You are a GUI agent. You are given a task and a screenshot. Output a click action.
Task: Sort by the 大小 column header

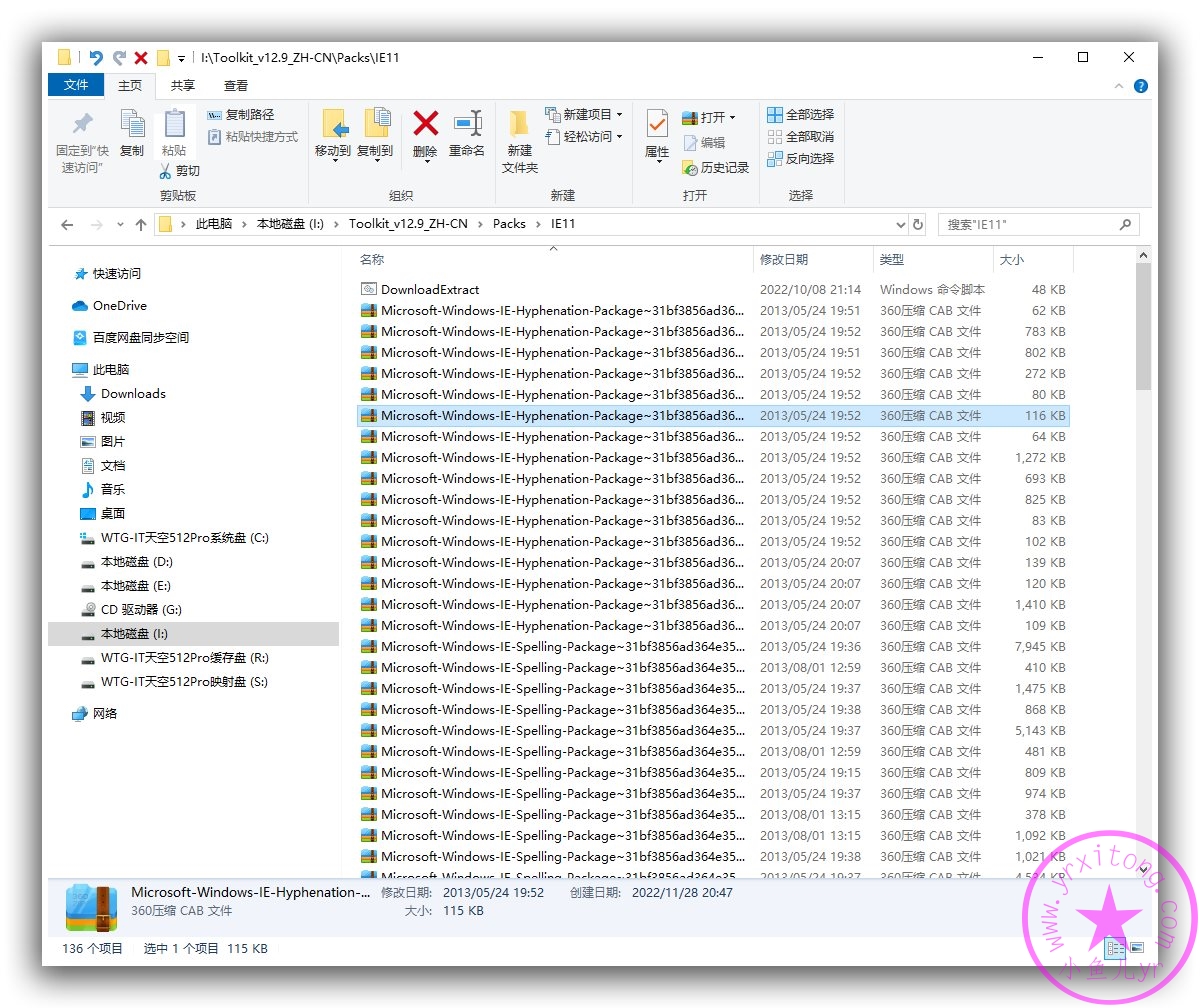coord(1033,259)
